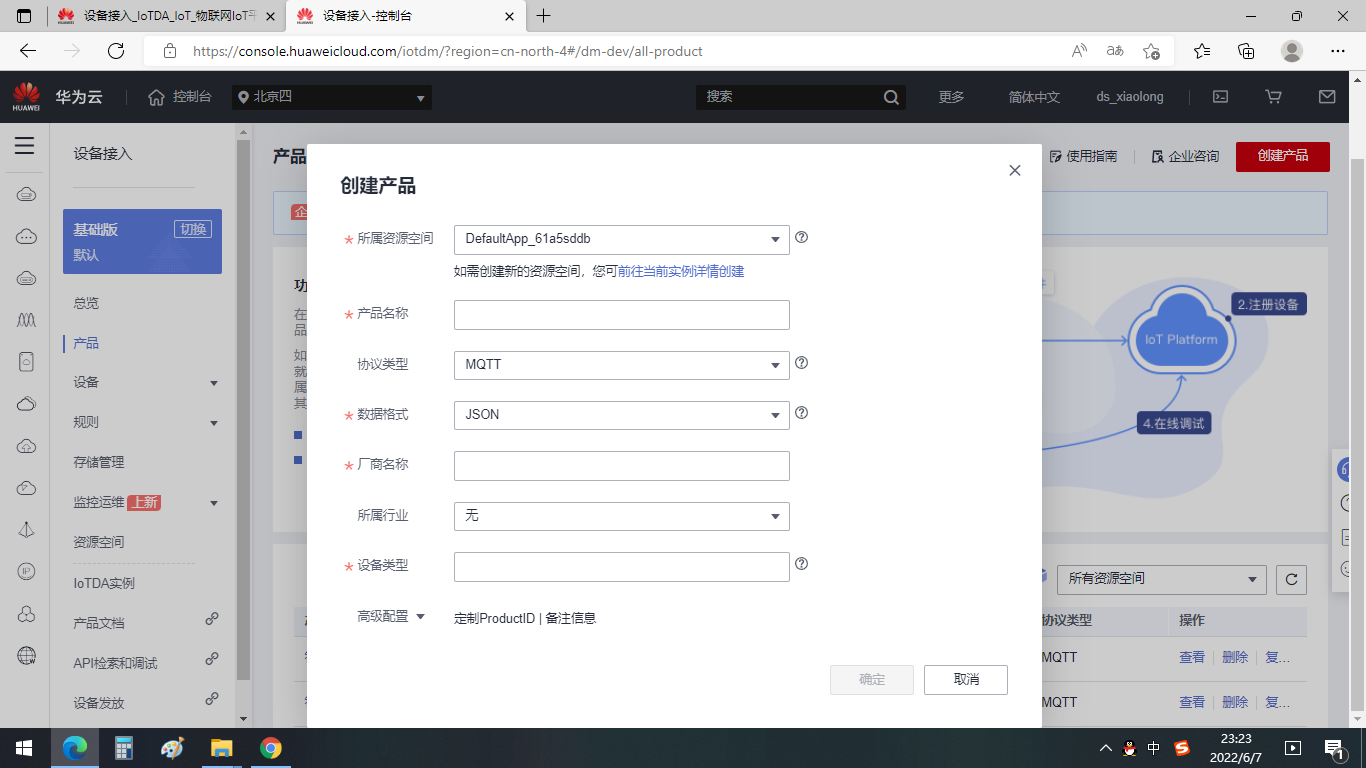Screen dimensions: 1366x768
Task: Open a new browser tab with the plus icon
Action: coord(544,16)
